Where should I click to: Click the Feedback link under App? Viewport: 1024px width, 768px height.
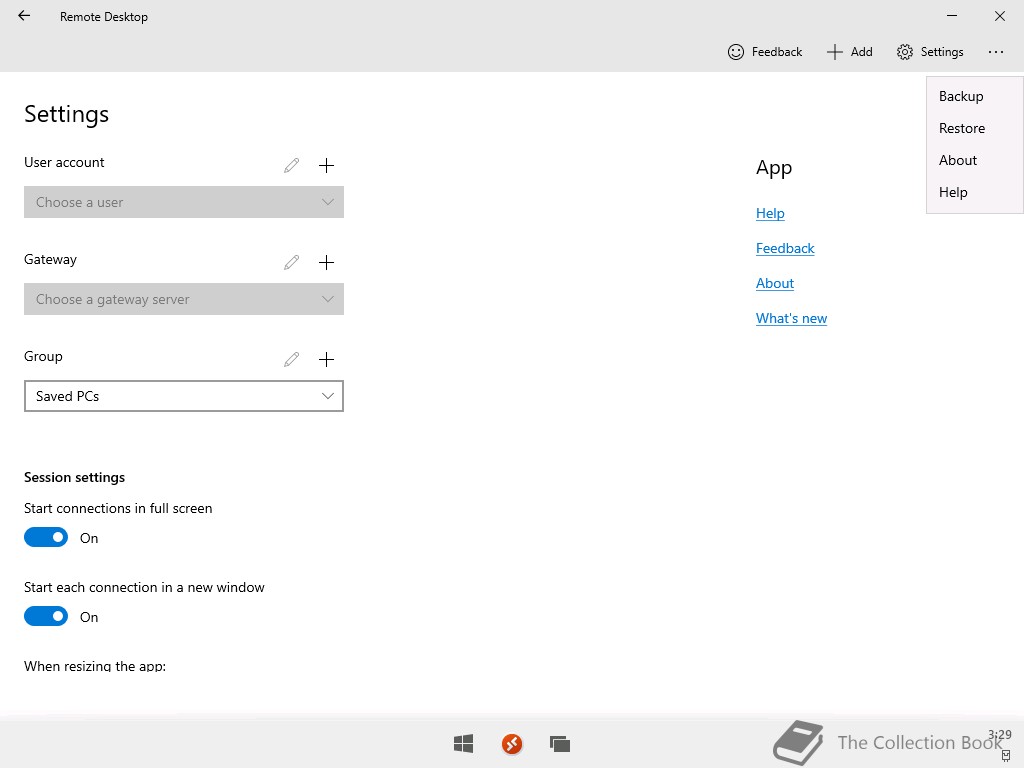pos(785,248)
